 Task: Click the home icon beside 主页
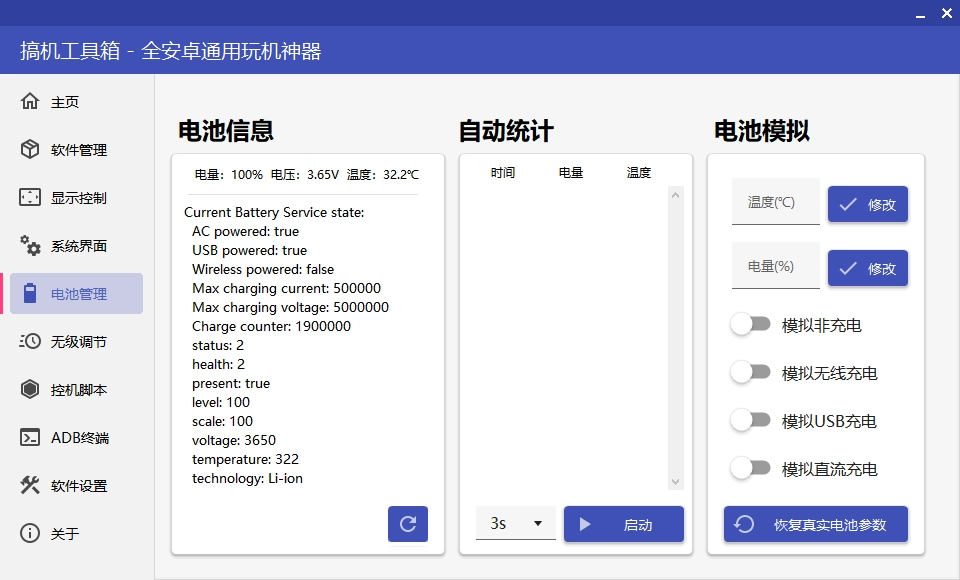[30, 102]
